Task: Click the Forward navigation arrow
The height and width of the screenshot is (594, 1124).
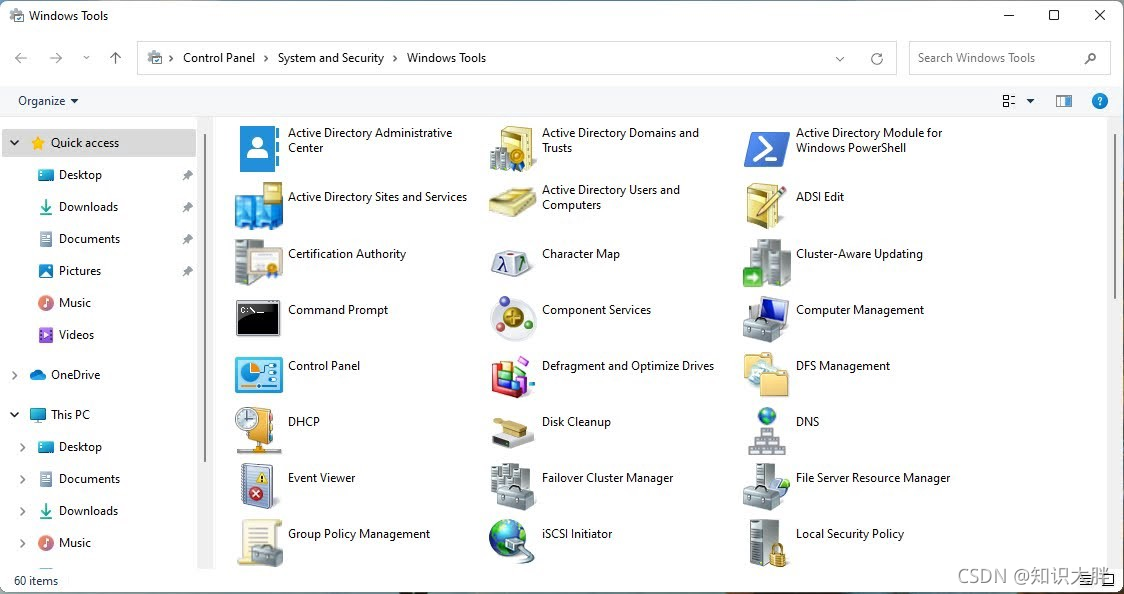Action: [x=56, y=58]
